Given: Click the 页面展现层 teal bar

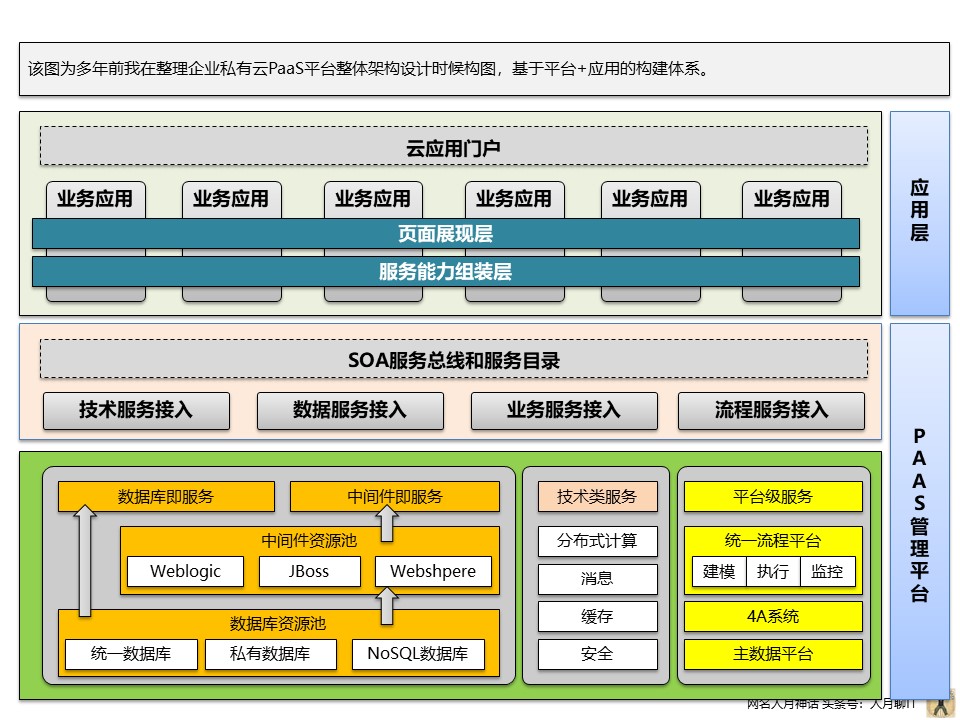Looking at the screenshot, I should pyautogui.click(x=445, y=234).
